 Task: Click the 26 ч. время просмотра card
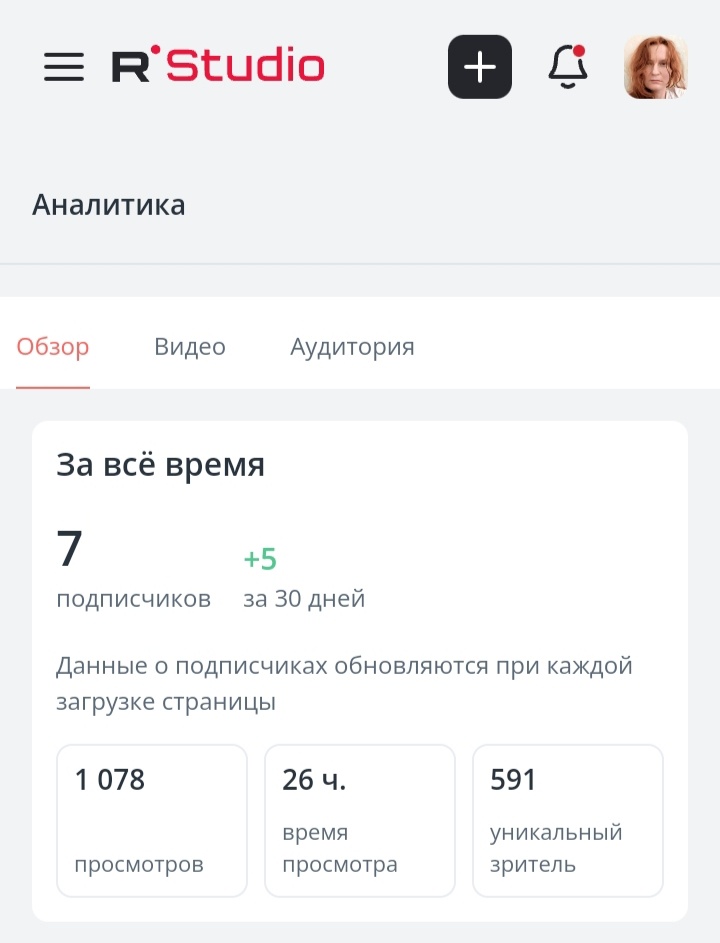coord(359,820)
